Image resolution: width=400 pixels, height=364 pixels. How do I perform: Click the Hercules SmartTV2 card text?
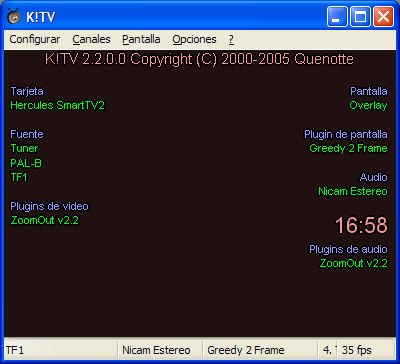58,105
